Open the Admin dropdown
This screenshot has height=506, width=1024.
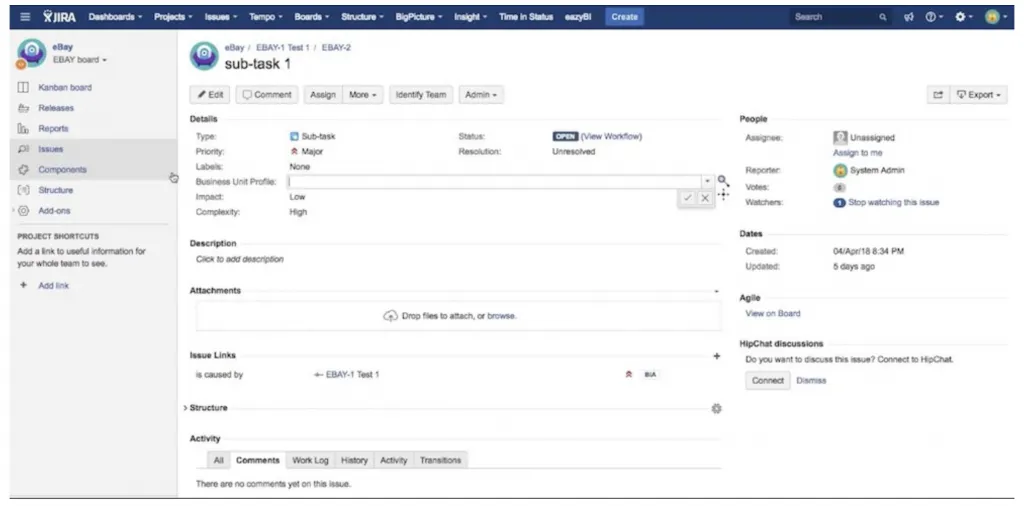[x=481, y=95]
